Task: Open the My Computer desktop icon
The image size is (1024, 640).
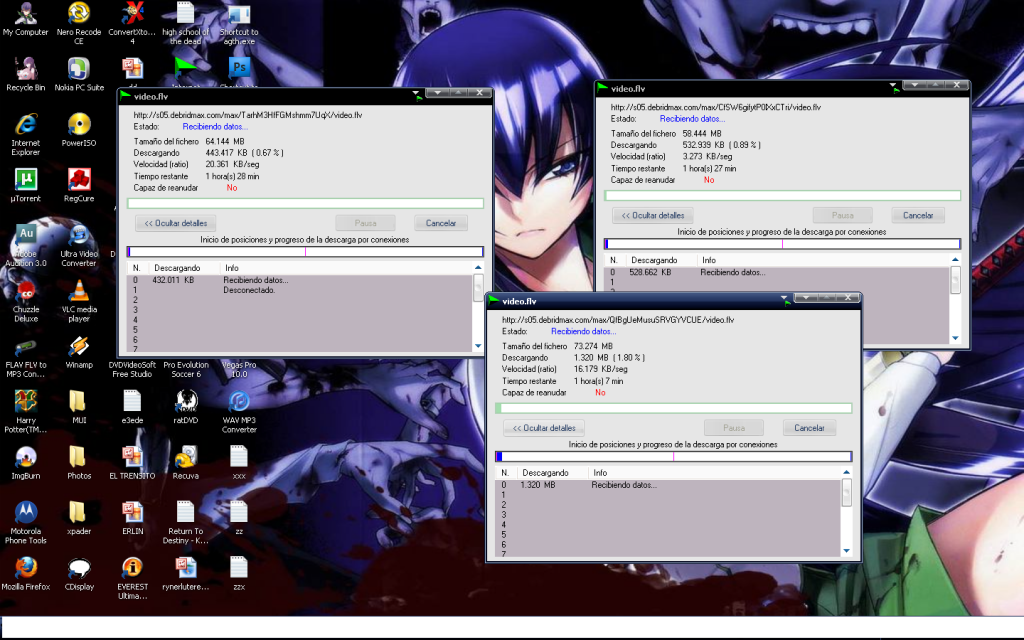Action: click(25, 19)
